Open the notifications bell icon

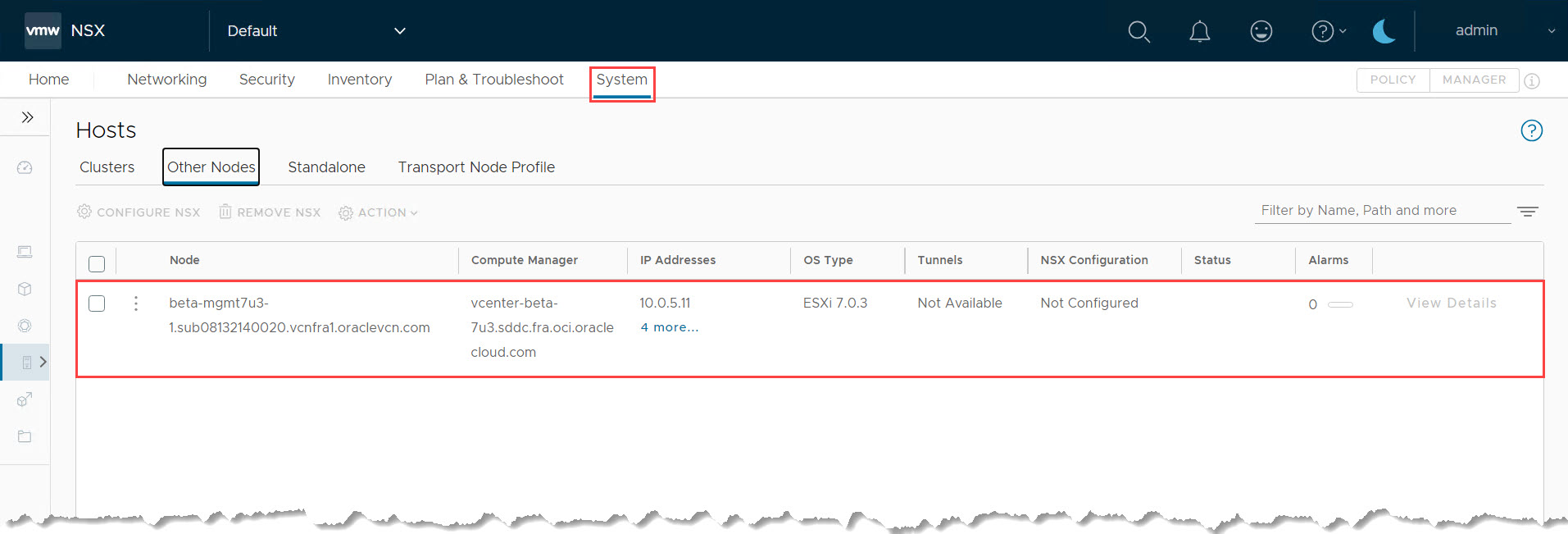[x=1199, y=31]
